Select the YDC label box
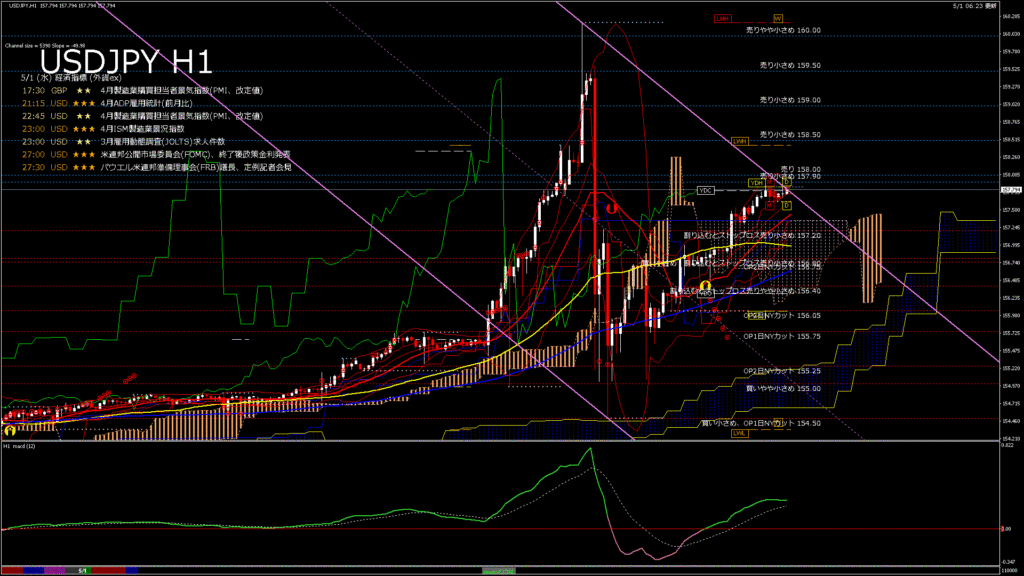1024x576 pixels. (705, 190)
